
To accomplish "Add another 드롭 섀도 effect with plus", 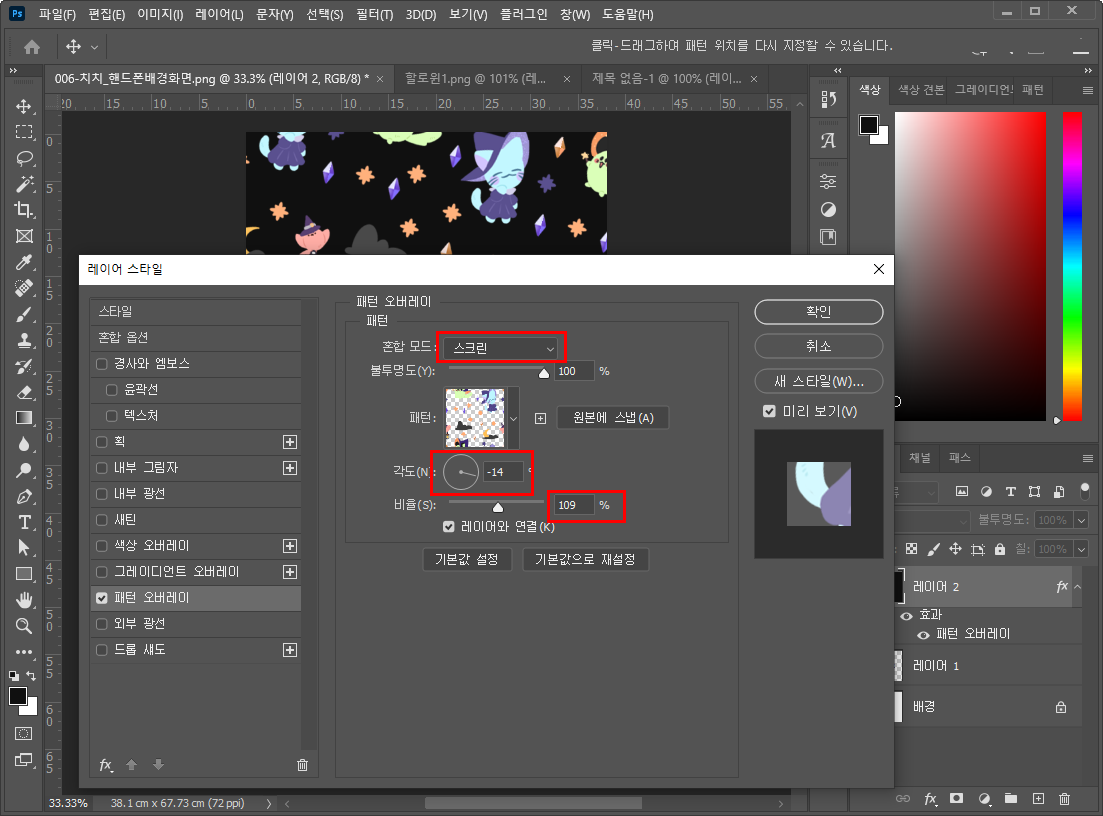I will click(290, 650).
